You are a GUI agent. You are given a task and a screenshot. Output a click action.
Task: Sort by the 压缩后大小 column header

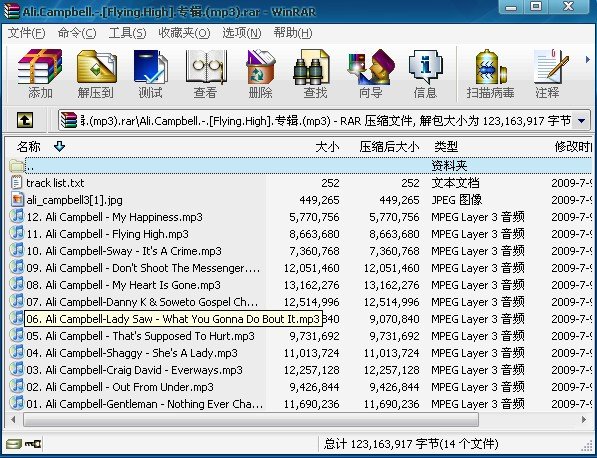coord(389,147)
